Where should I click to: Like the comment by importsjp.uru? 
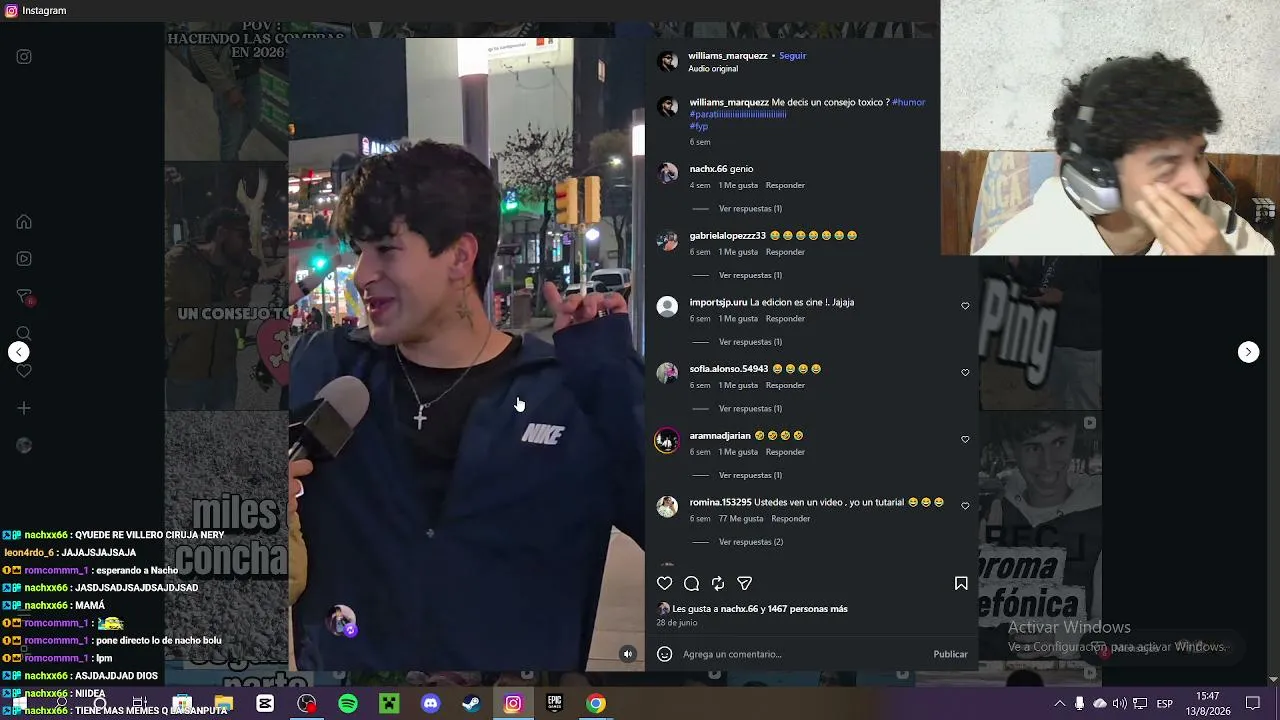pyautogui.click(x=965, y=306)
